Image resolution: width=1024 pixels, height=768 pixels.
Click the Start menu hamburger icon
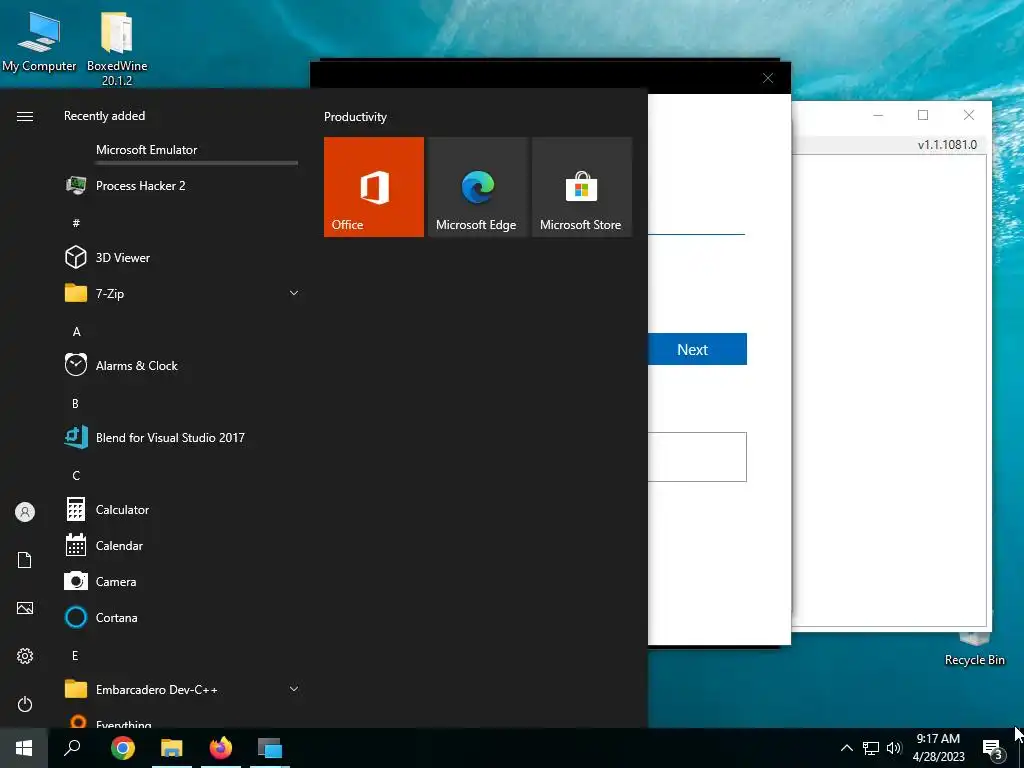(x=25, y=116)
